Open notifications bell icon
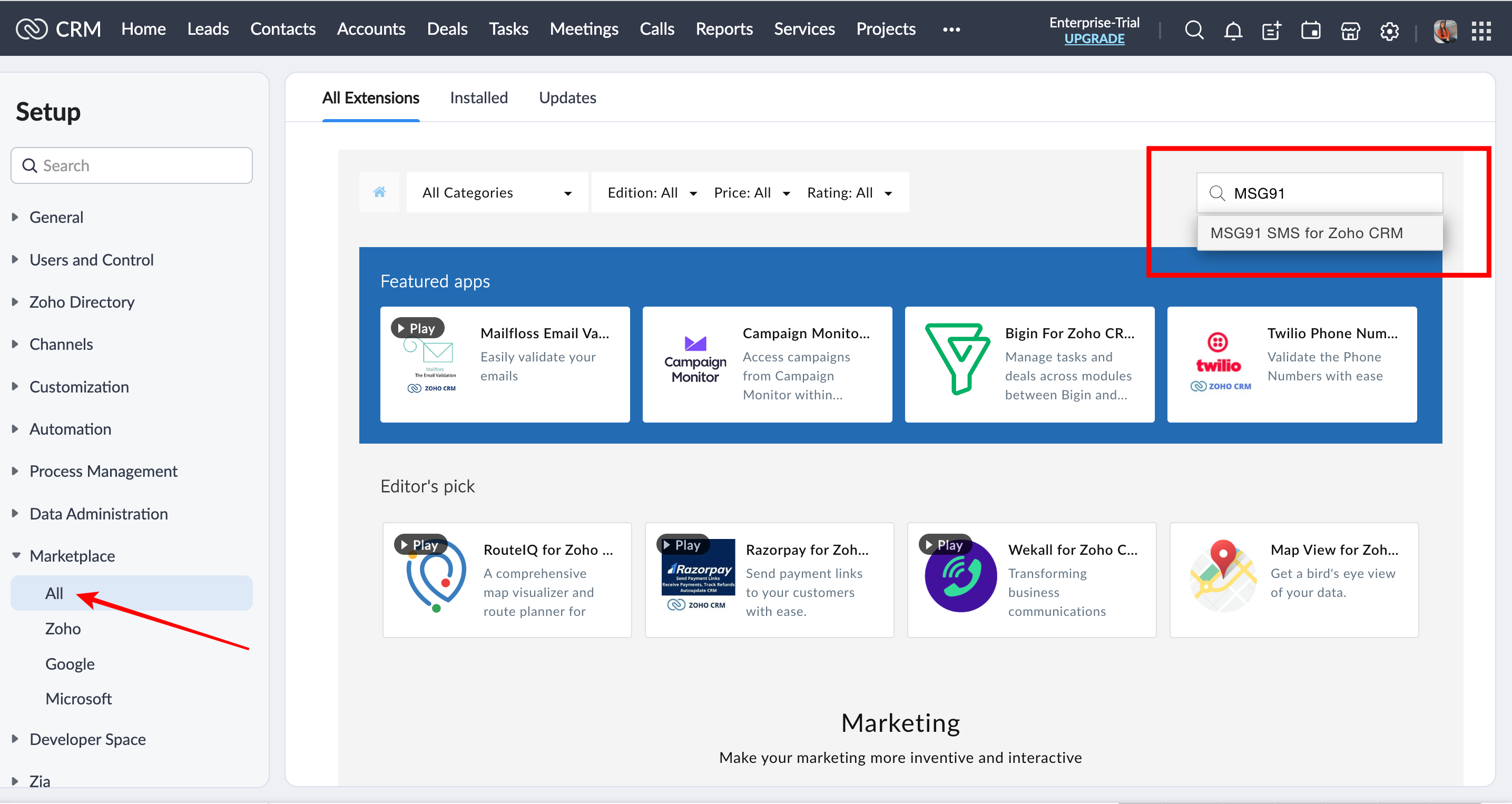Screen dimensions: 1512x804 point(1233,30)
